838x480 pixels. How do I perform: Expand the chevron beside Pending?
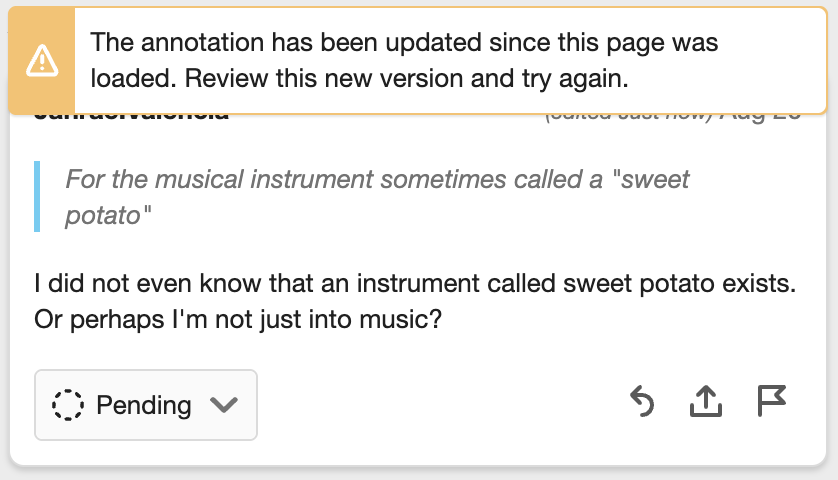click(224, 405)
